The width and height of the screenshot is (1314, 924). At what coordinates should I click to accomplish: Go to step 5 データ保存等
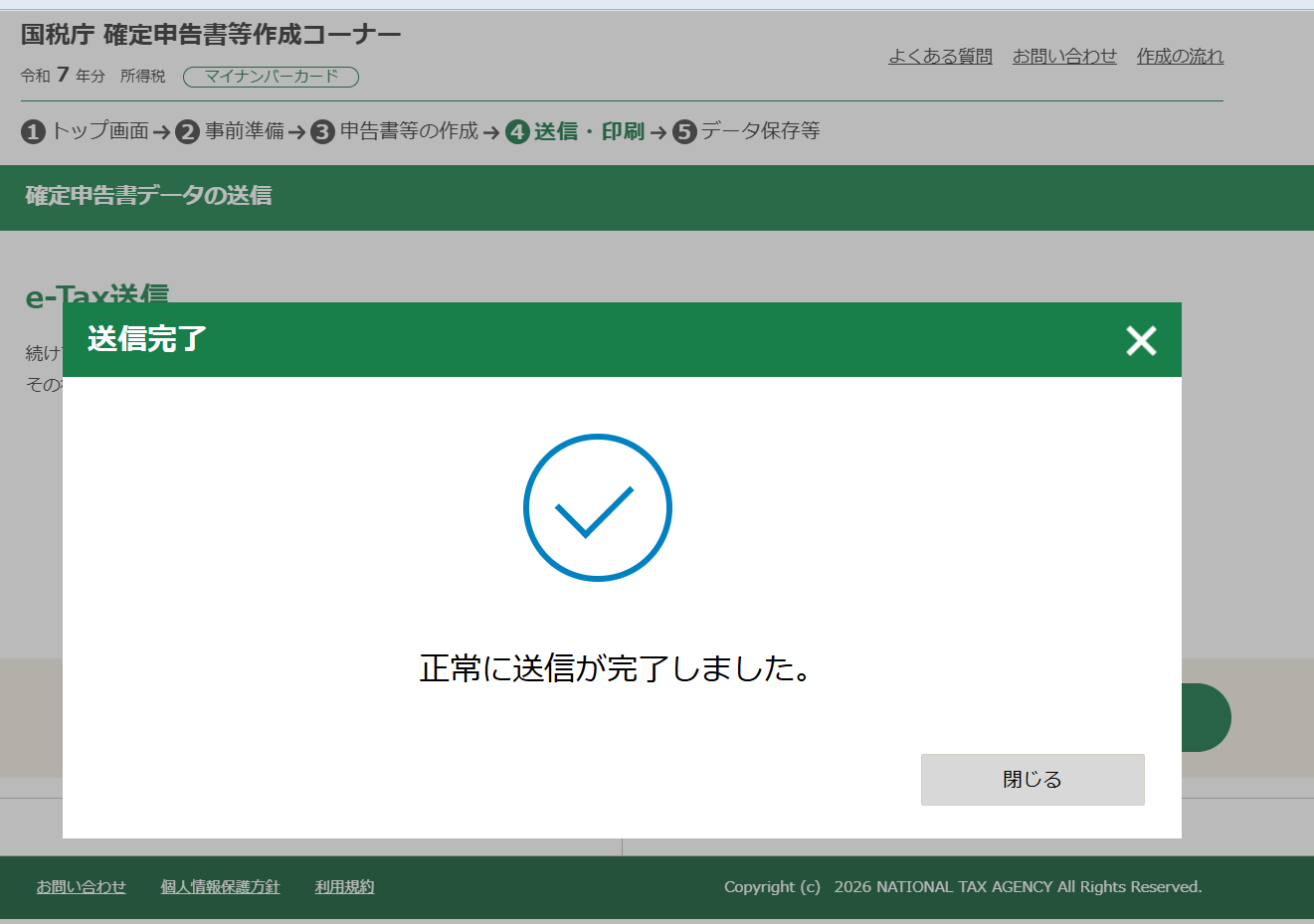point(747,131)
